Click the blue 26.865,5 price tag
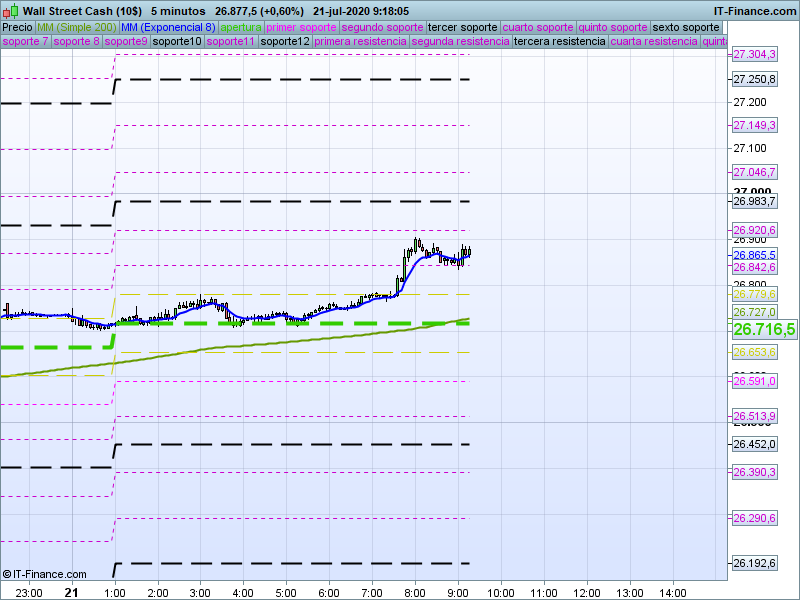This screenshot has width=800, height=600. pos(754,255)
